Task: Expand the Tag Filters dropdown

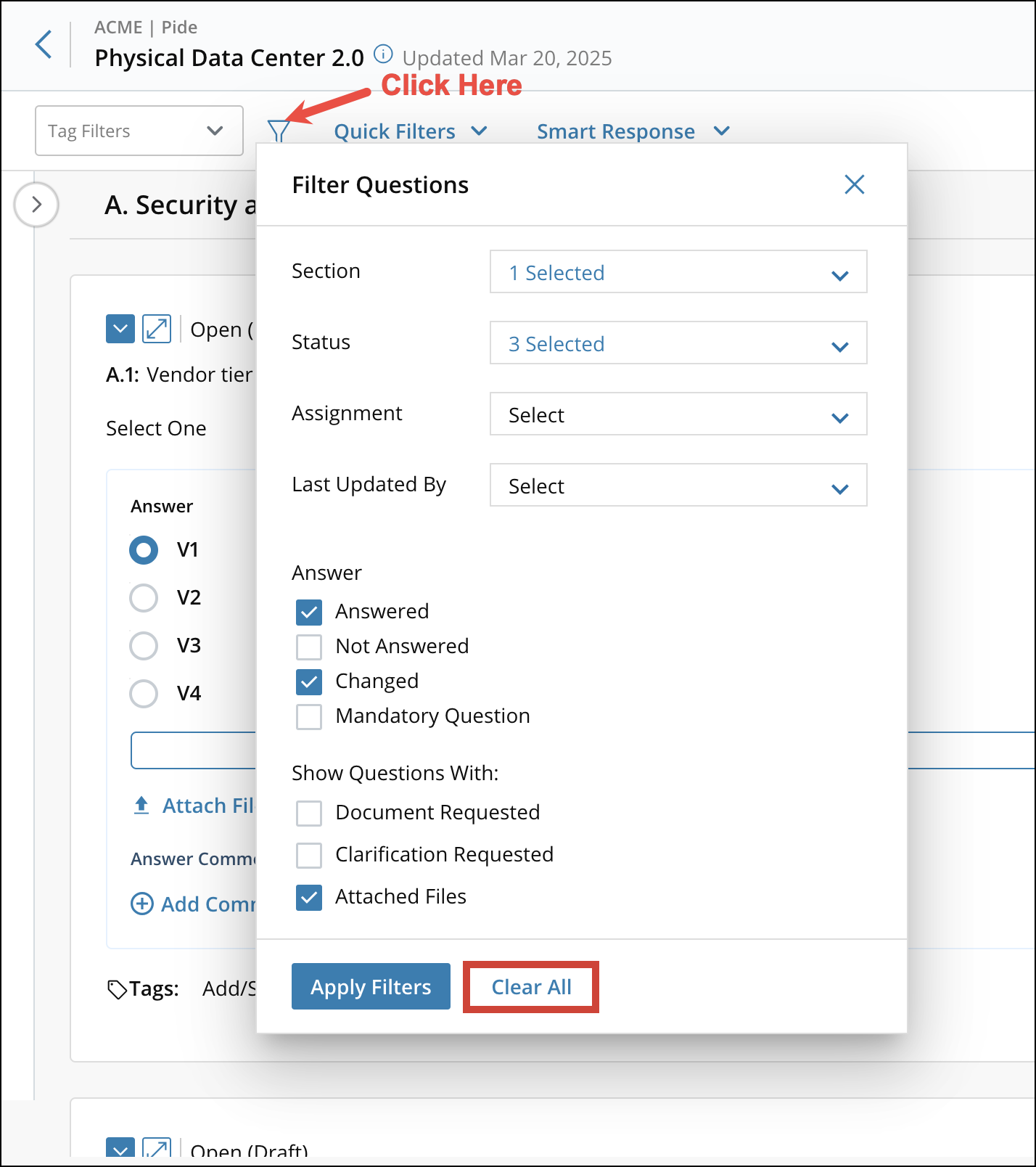Action: (x=139, y=131)
